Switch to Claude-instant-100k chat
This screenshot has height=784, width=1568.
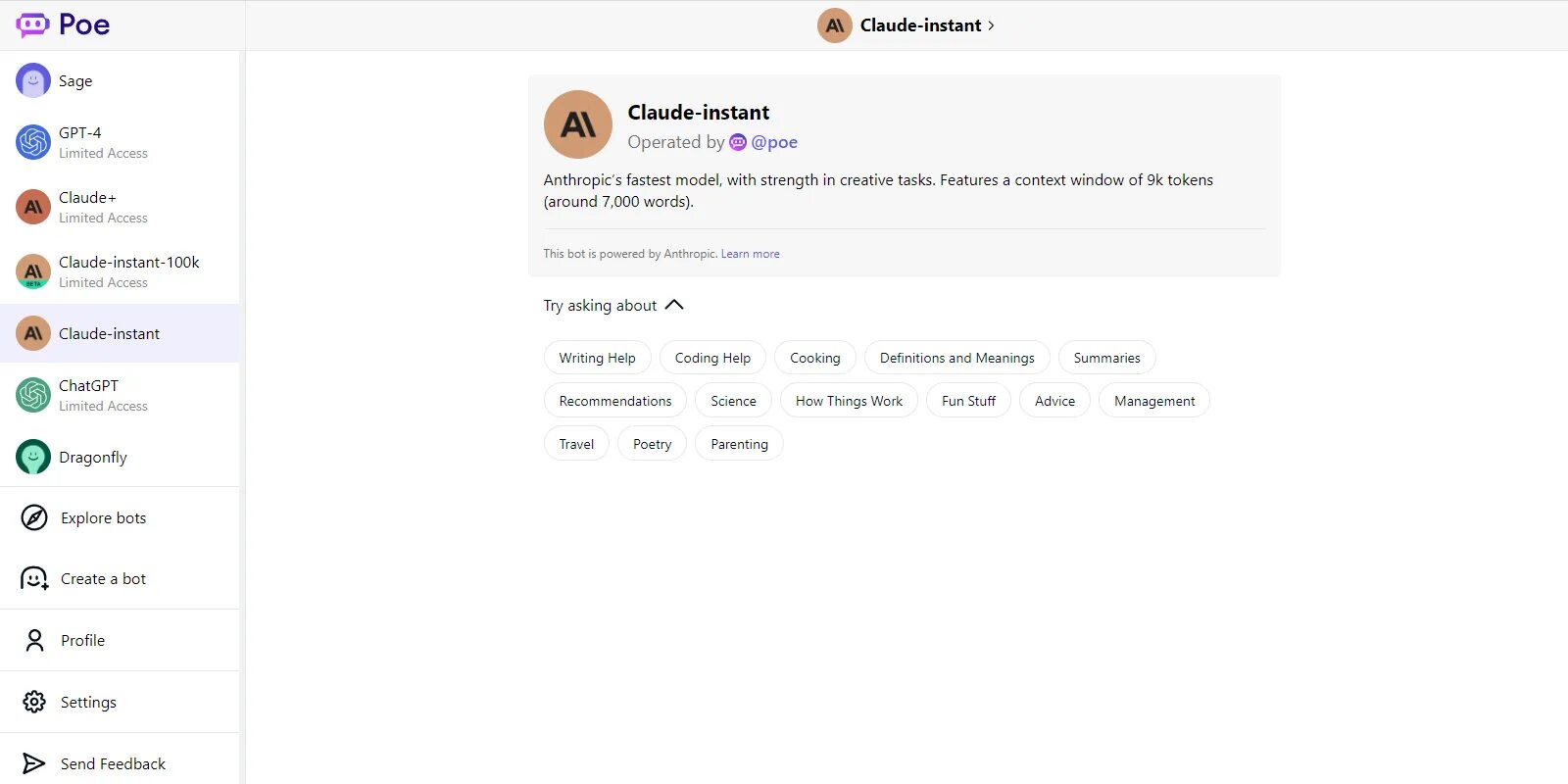[x=120, y=271]
